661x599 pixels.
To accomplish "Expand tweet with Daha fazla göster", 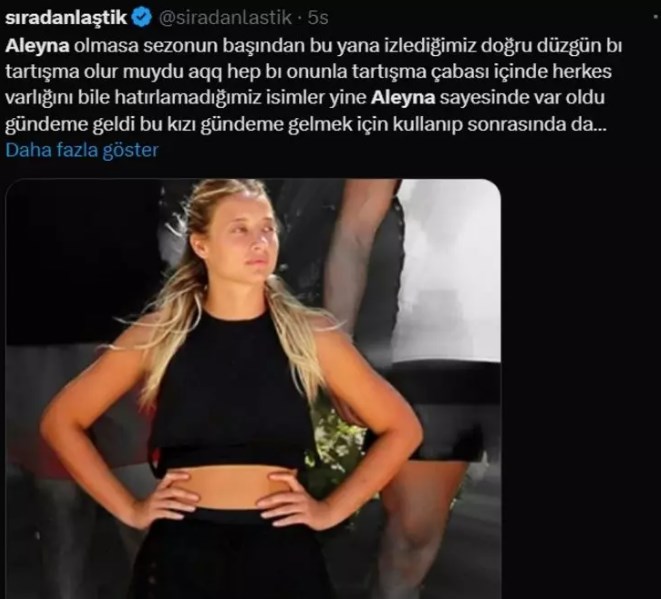I will 82,150.
